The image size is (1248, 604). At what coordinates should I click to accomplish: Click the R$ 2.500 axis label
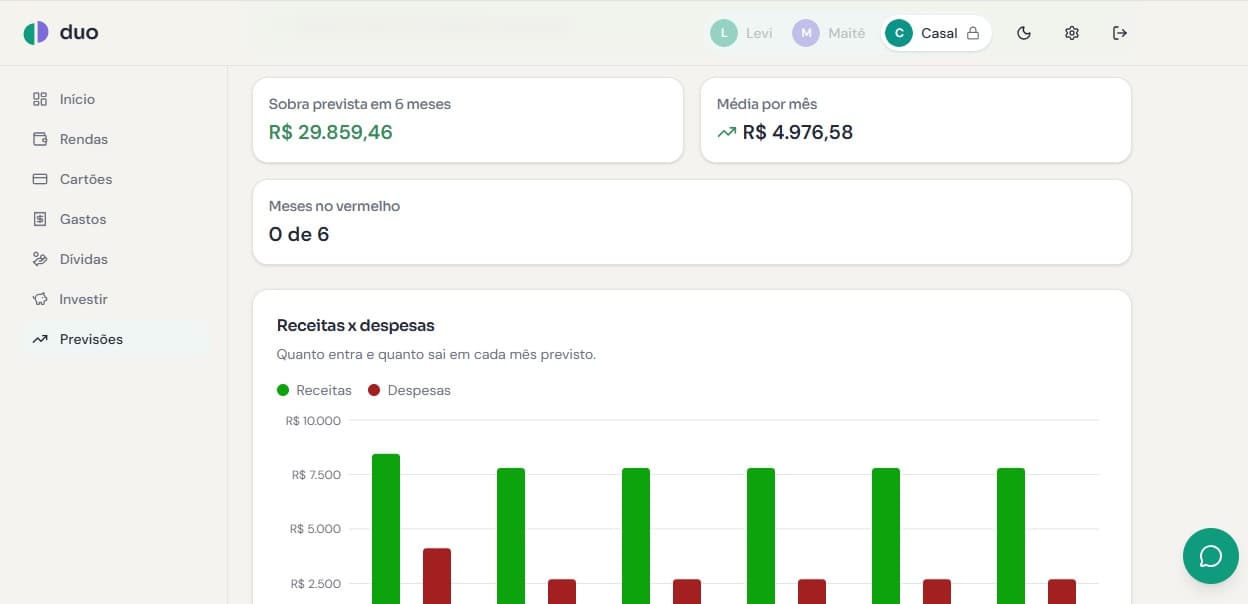pos(316,583)
